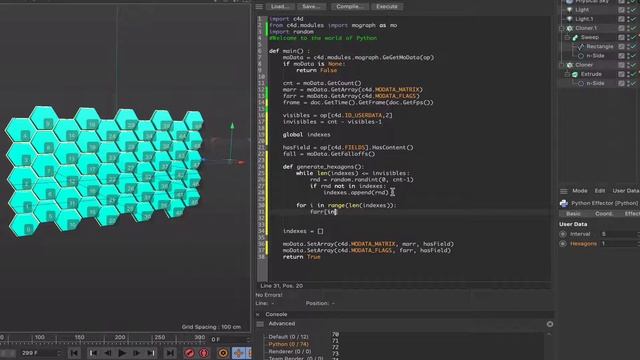Select the Extrude object icon

click(x=575, y=74)
